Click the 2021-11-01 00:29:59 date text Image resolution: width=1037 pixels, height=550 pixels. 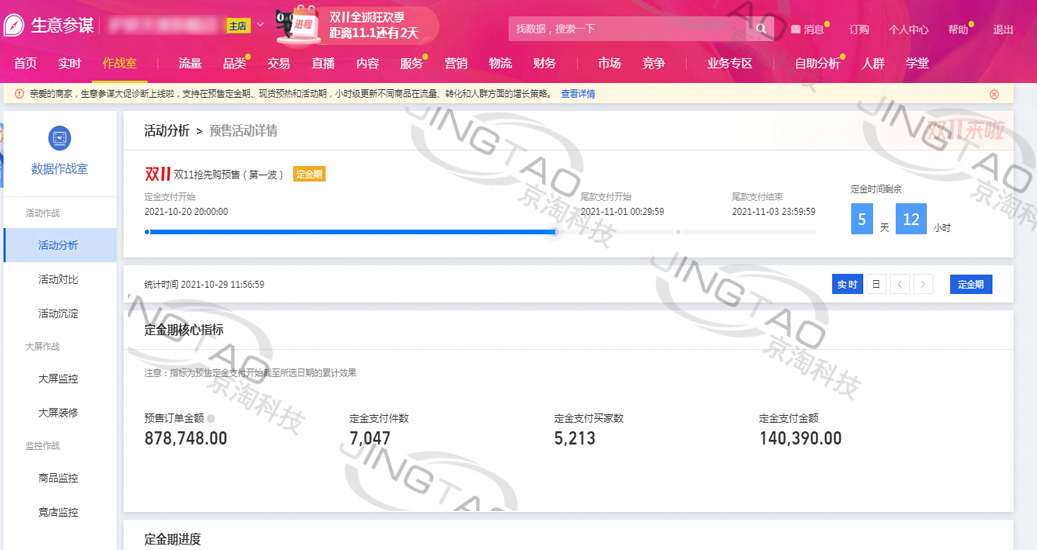[x=622, y=212]
